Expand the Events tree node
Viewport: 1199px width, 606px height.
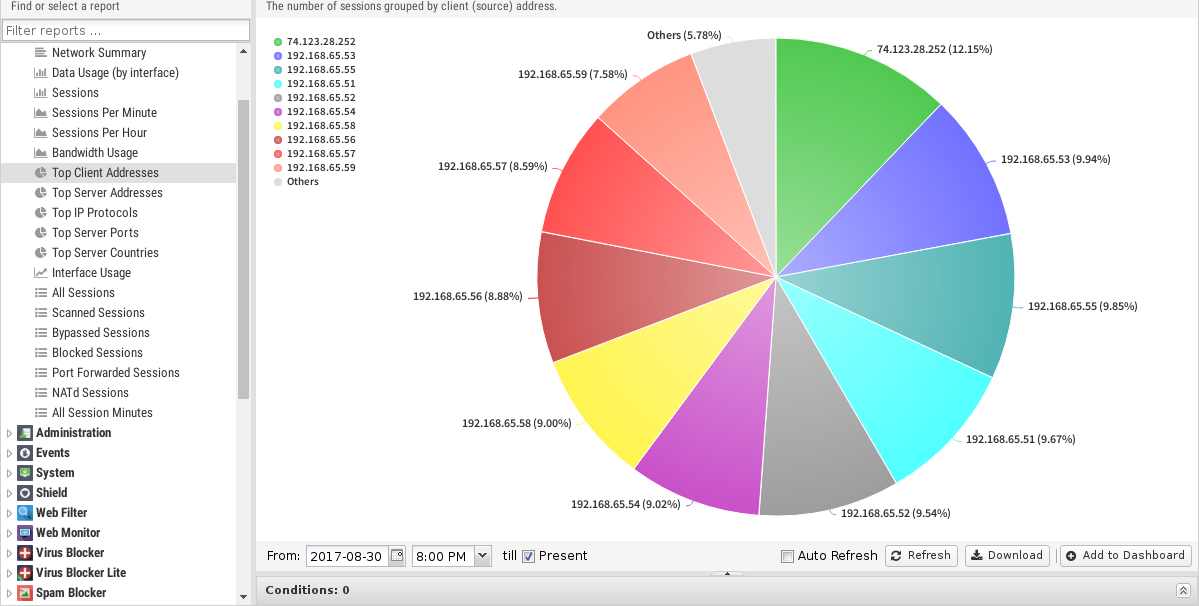10,453
